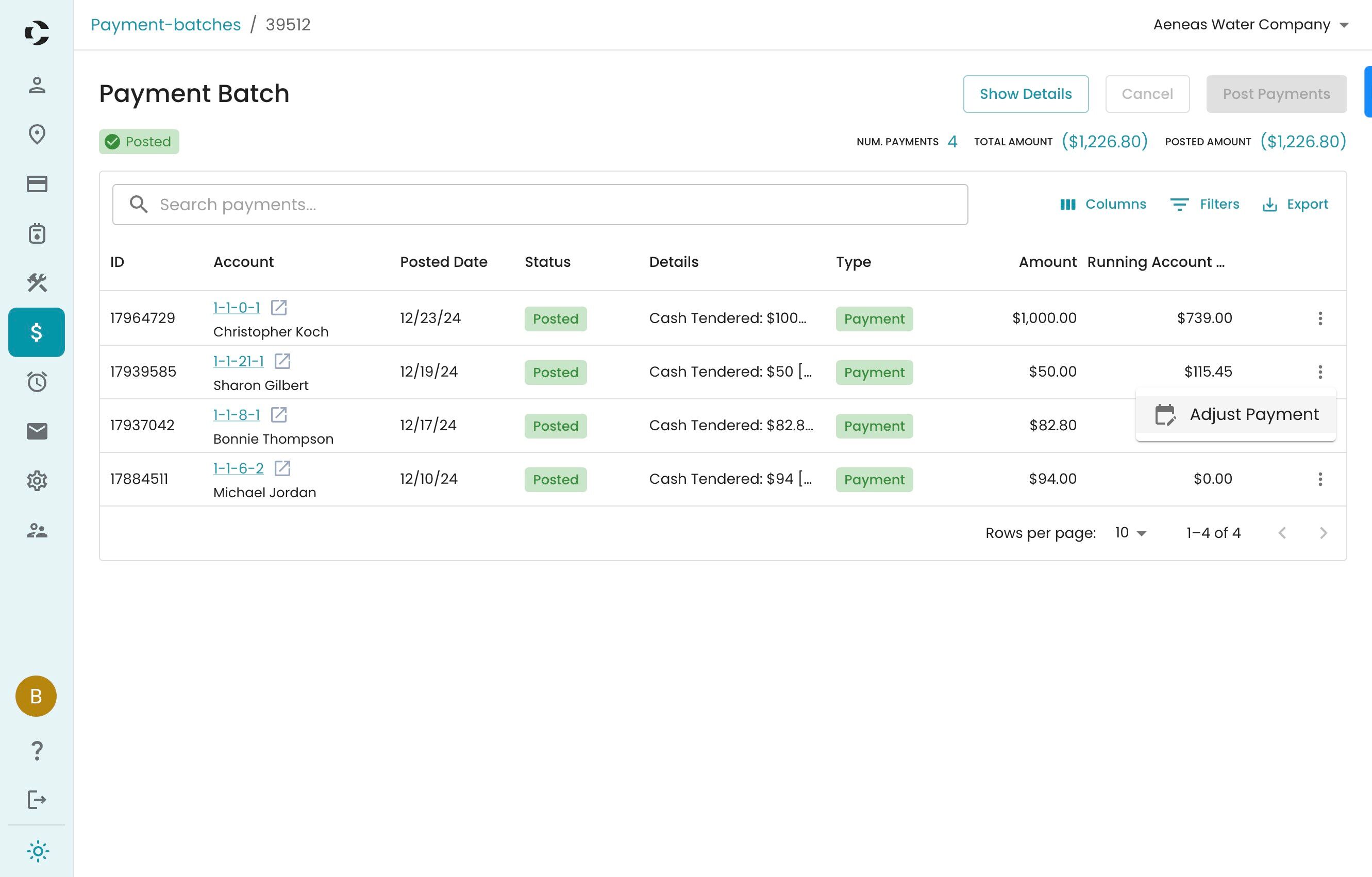
Task: Click the logout icon in sidebar
Action: pyautogui.click(x=37, y=800)
